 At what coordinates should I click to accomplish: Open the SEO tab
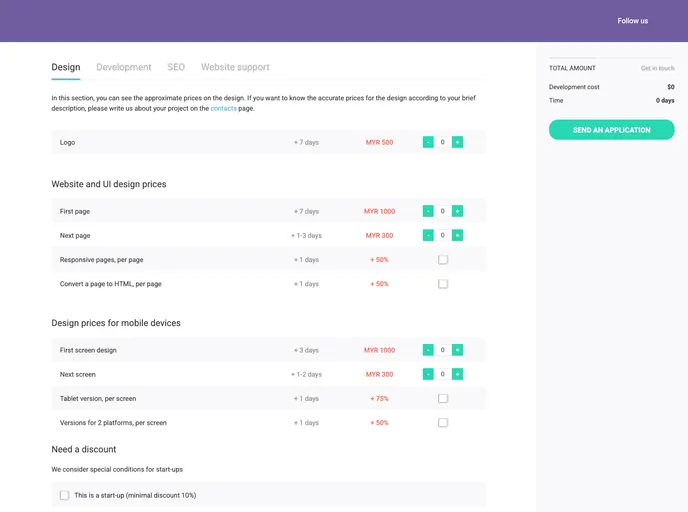176,67
